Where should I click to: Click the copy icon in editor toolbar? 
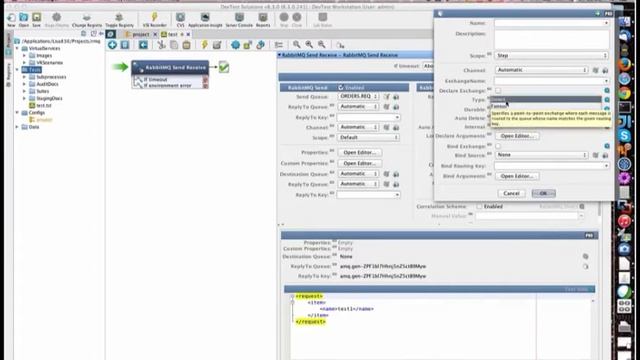[x=174, y=45]
